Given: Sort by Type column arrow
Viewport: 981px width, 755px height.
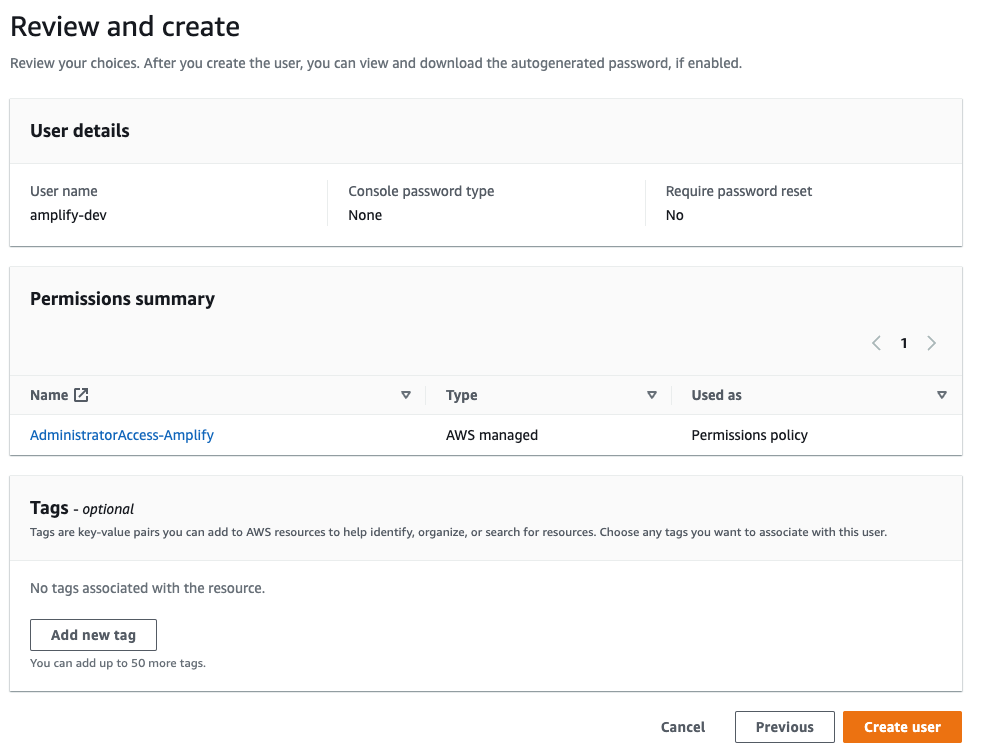Looking at the screenshot, I should [x=651, y=395].
